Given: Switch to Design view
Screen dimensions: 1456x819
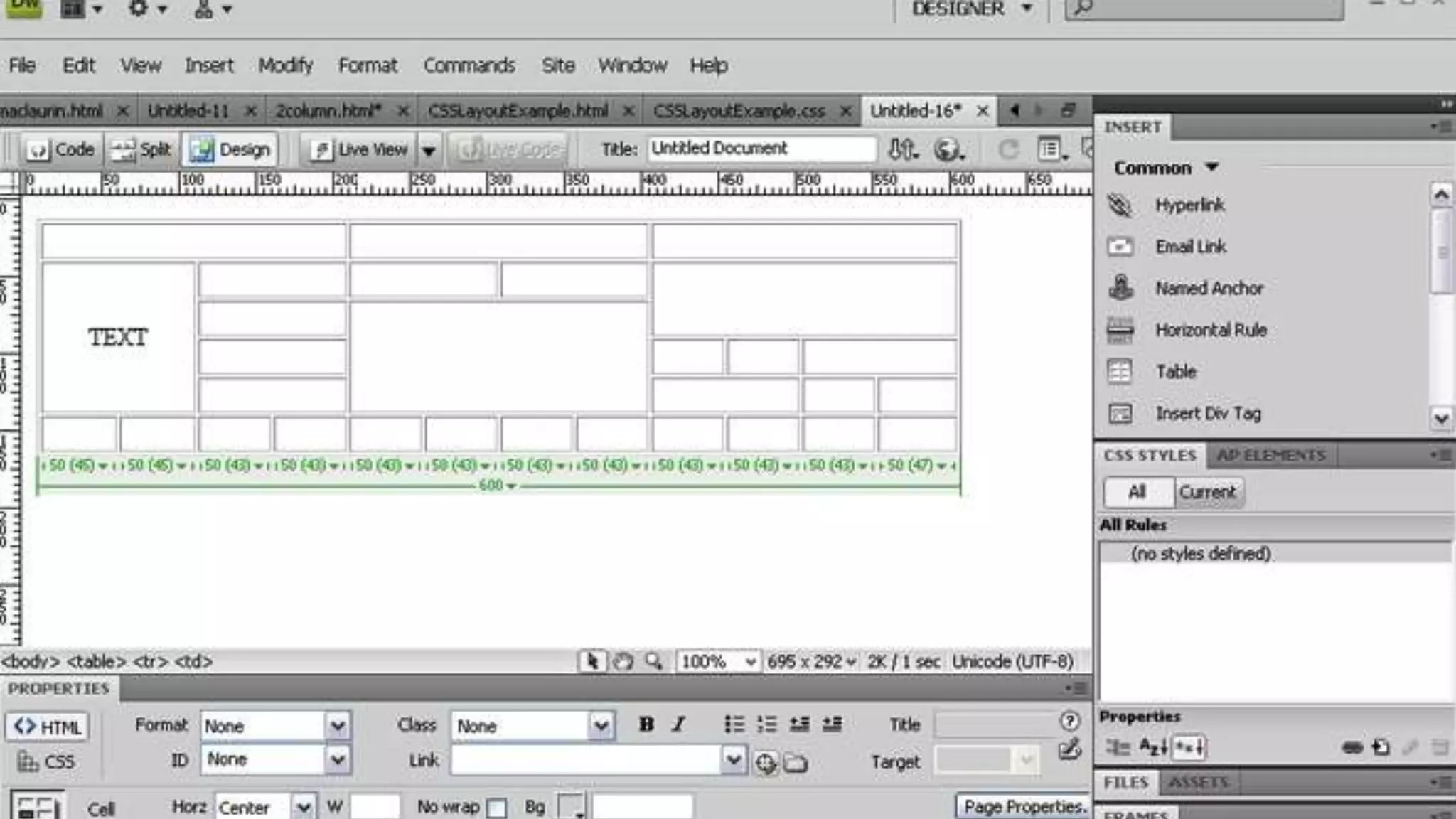Looking at the screenshot, I should click(230, 150).
